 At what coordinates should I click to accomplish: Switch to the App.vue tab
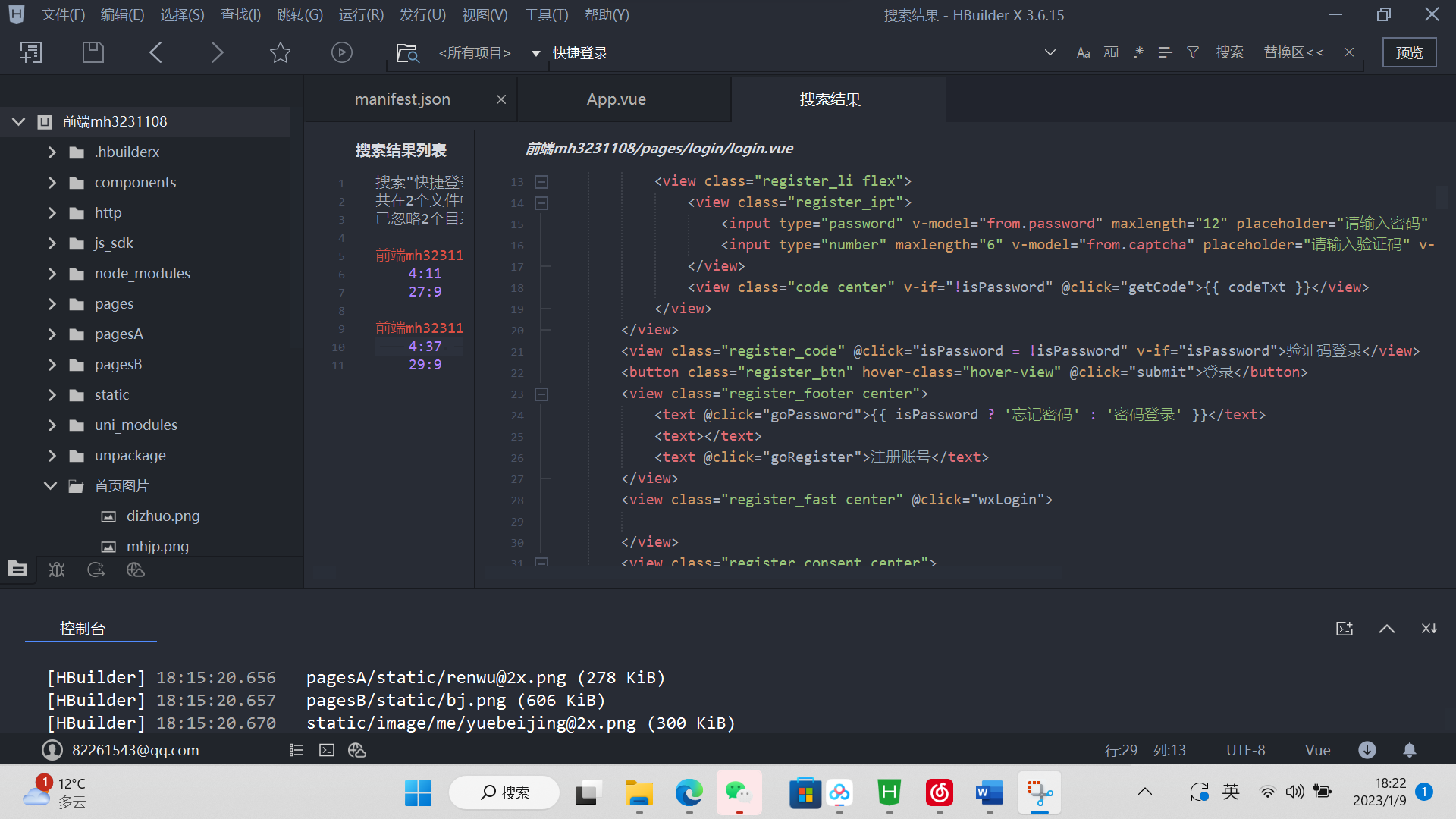617,99
